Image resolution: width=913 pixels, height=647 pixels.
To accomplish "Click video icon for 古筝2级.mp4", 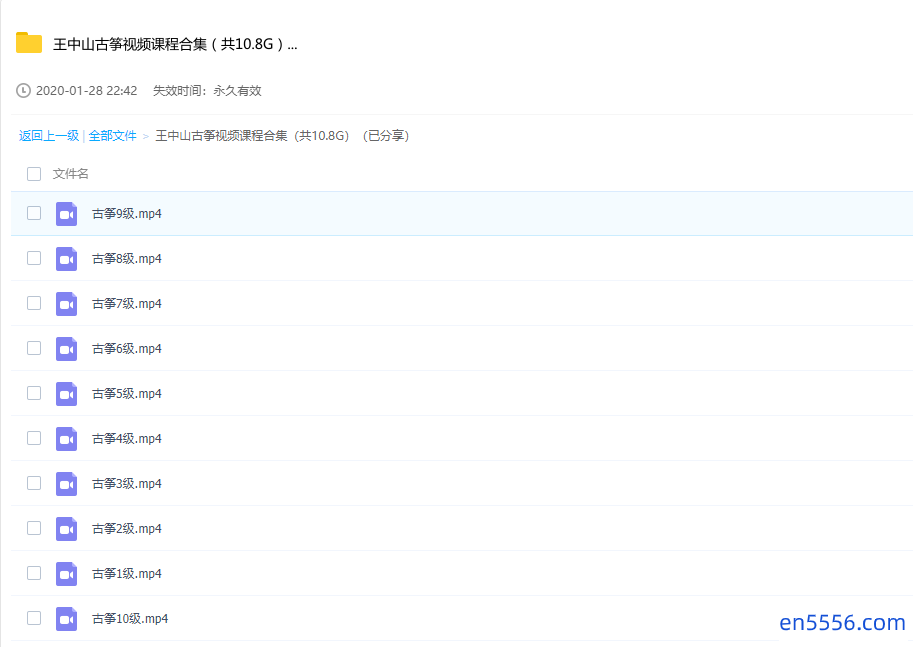I will pos(67,529).
